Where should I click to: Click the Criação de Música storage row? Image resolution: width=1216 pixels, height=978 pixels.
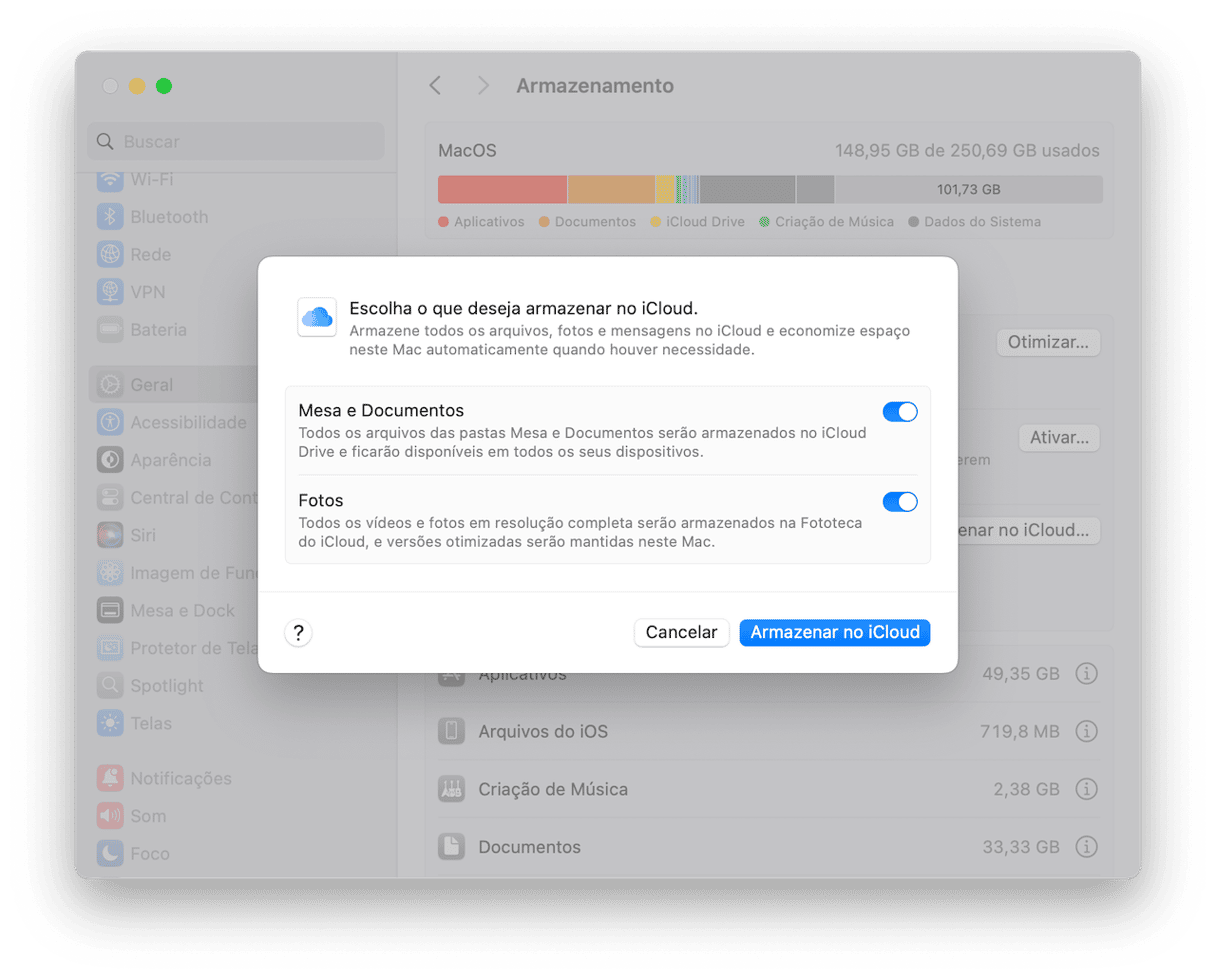(768, 789)
